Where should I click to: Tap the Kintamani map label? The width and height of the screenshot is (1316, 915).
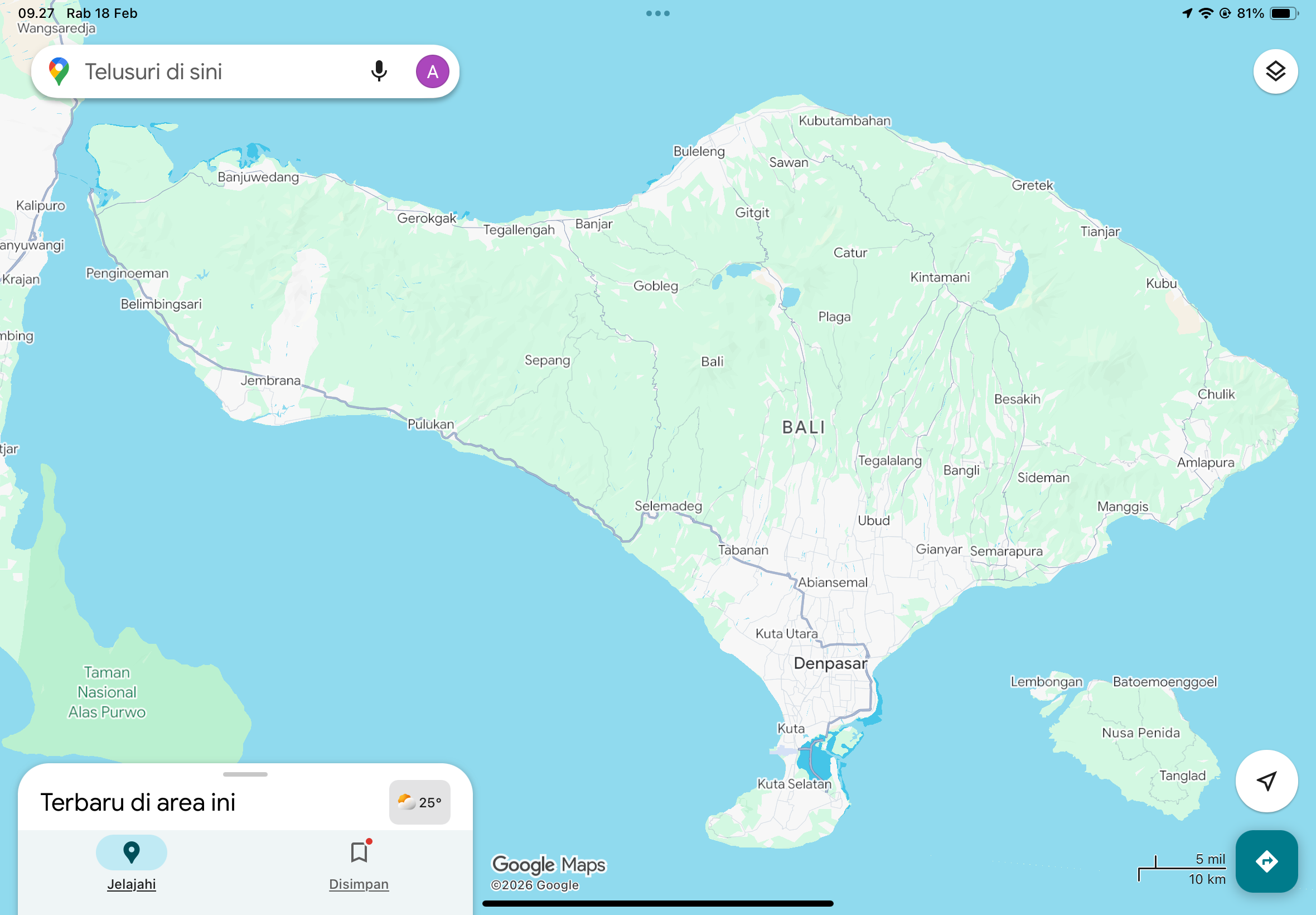[x=940, y=277]
